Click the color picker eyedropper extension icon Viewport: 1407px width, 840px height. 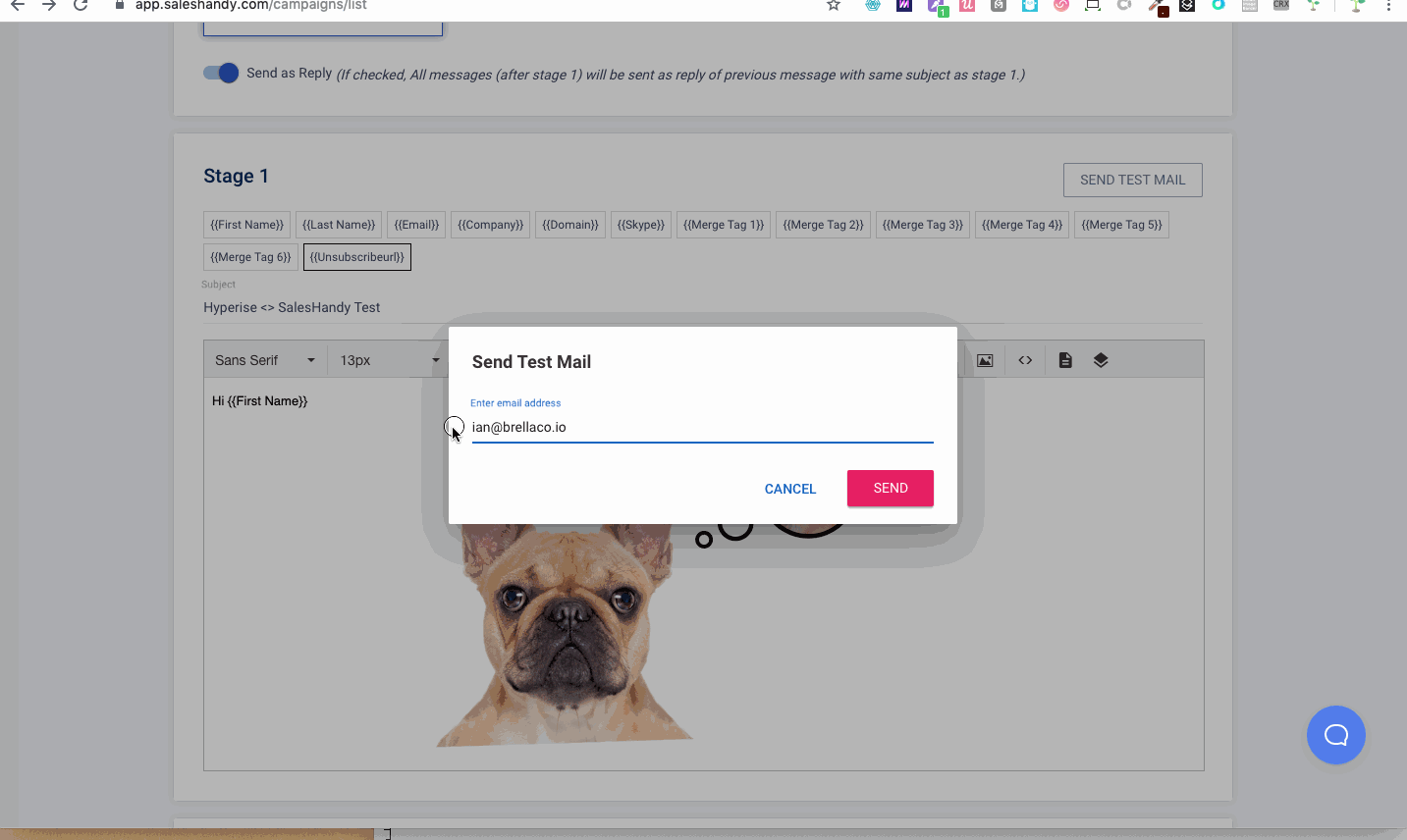[1158, 7]
